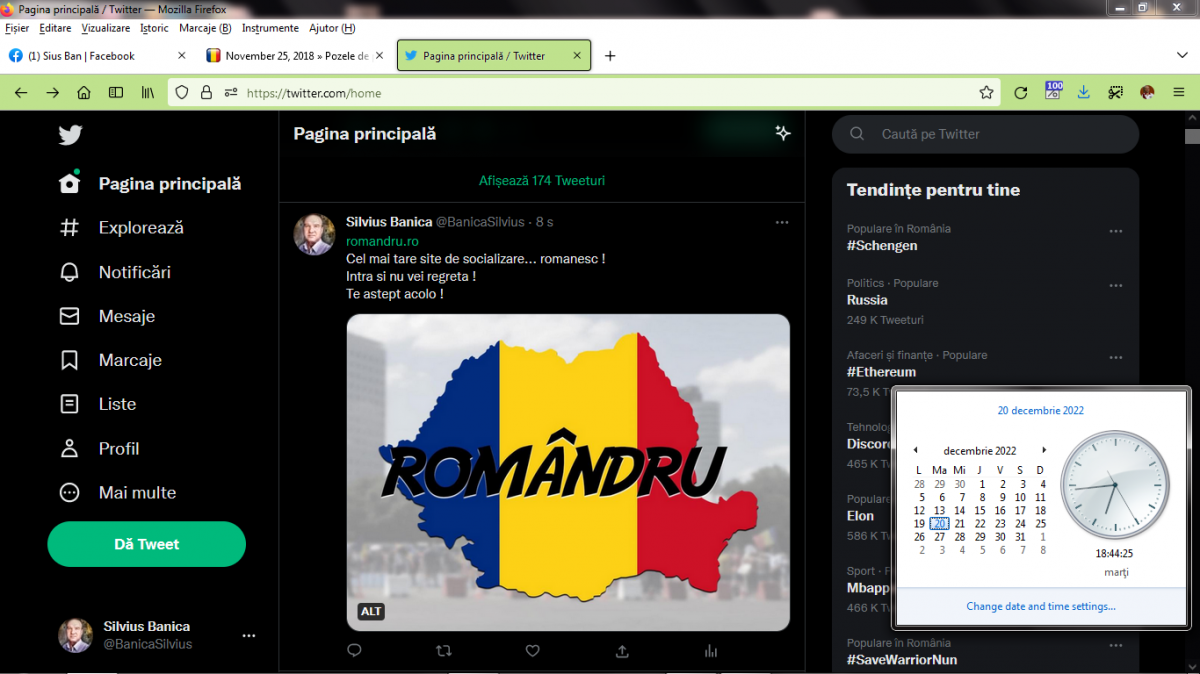Viewport: 1200px width, 674px height.
Task: Reply to the Silvius Banica tweet
Action: click(353, 651)
